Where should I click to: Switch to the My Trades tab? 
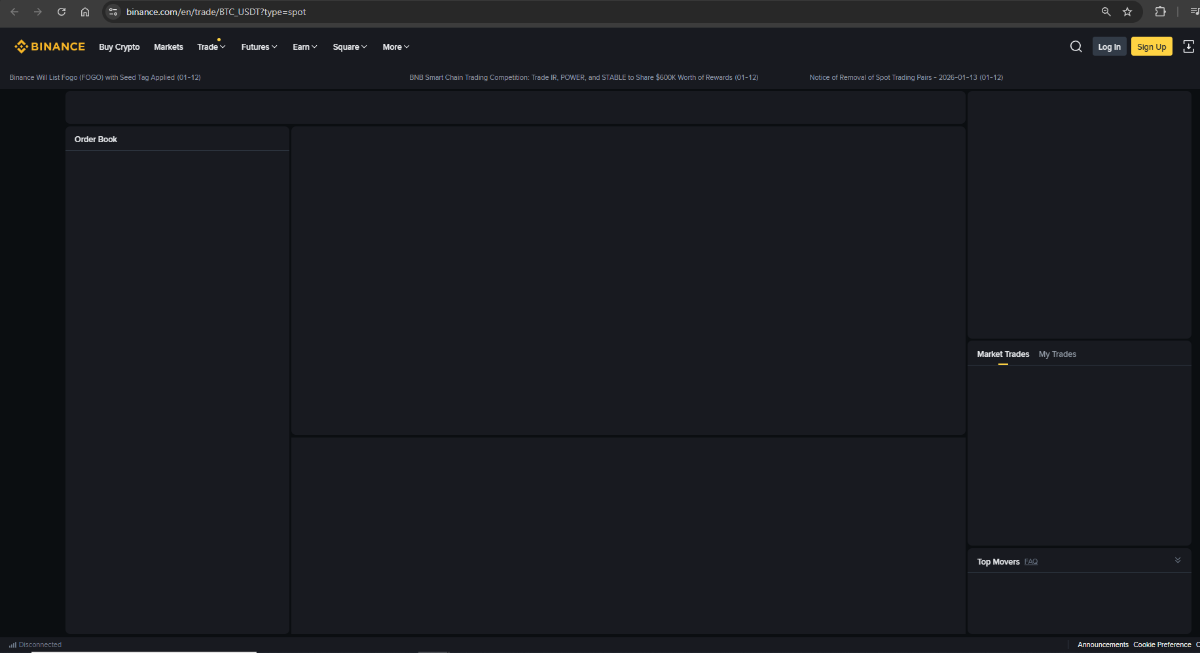point(1057,354)
